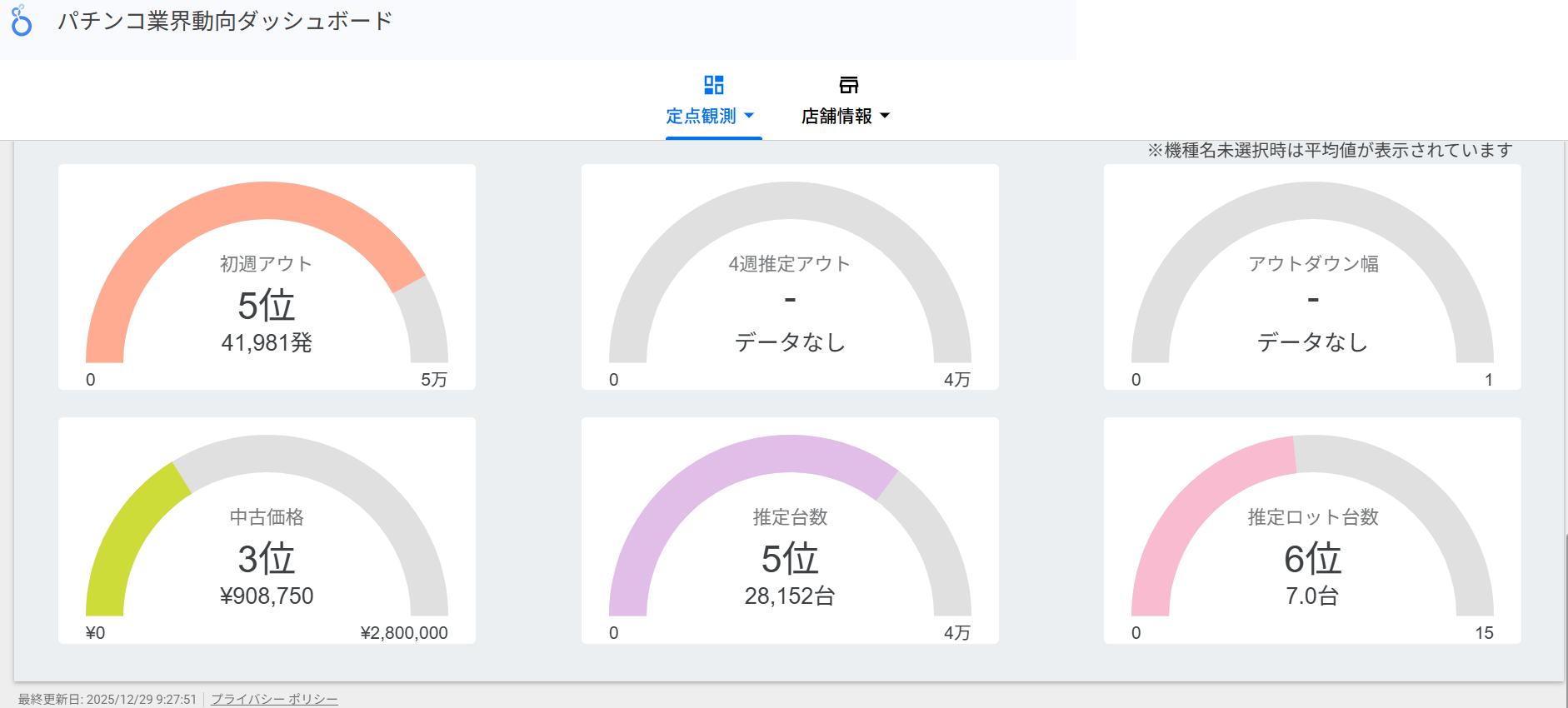This screenshot has height=708, width=1568.
Task: Click the ¥908,750 value in 中古価格
Action: [267, 596]
